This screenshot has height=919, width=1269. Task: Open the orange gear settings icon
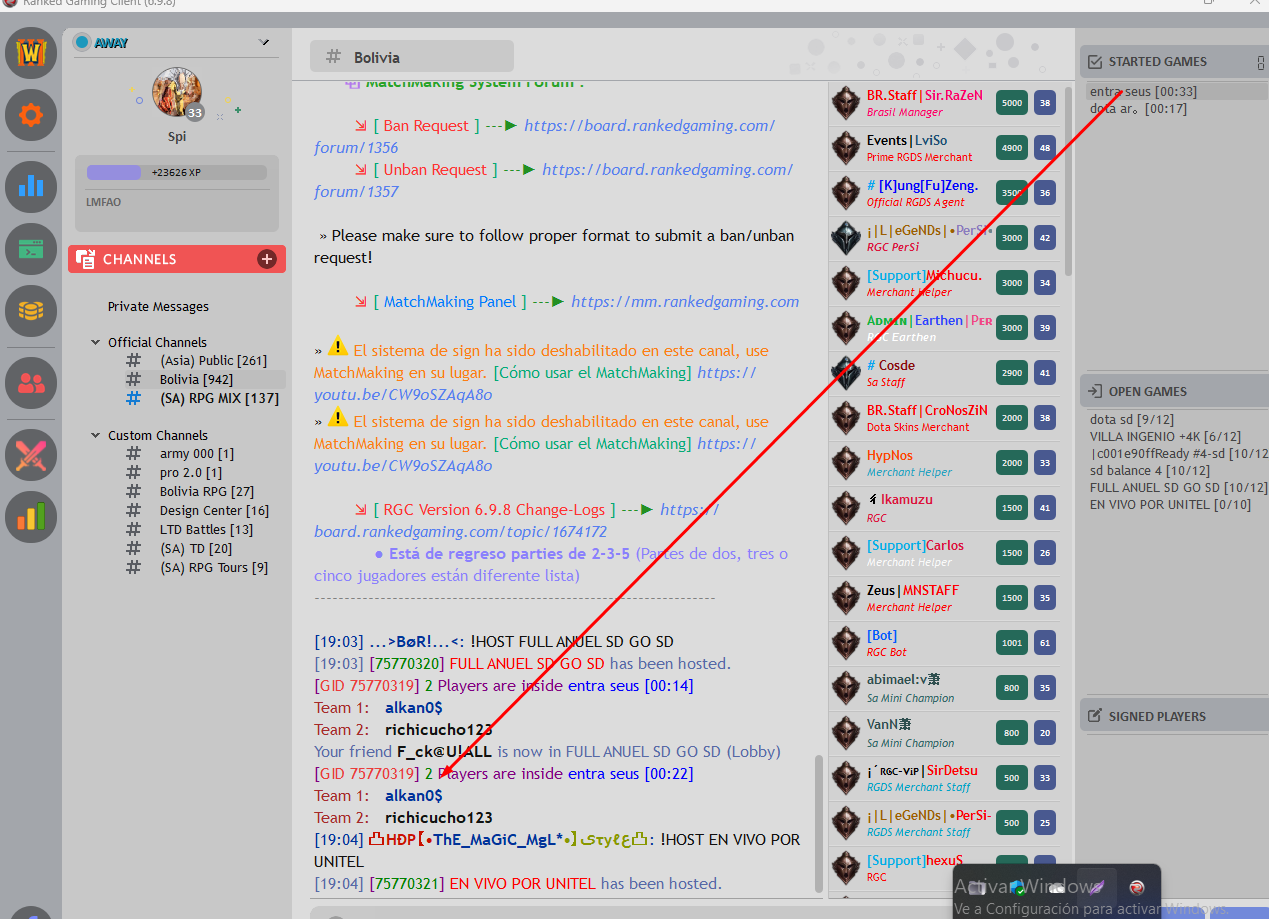(31, 116)
